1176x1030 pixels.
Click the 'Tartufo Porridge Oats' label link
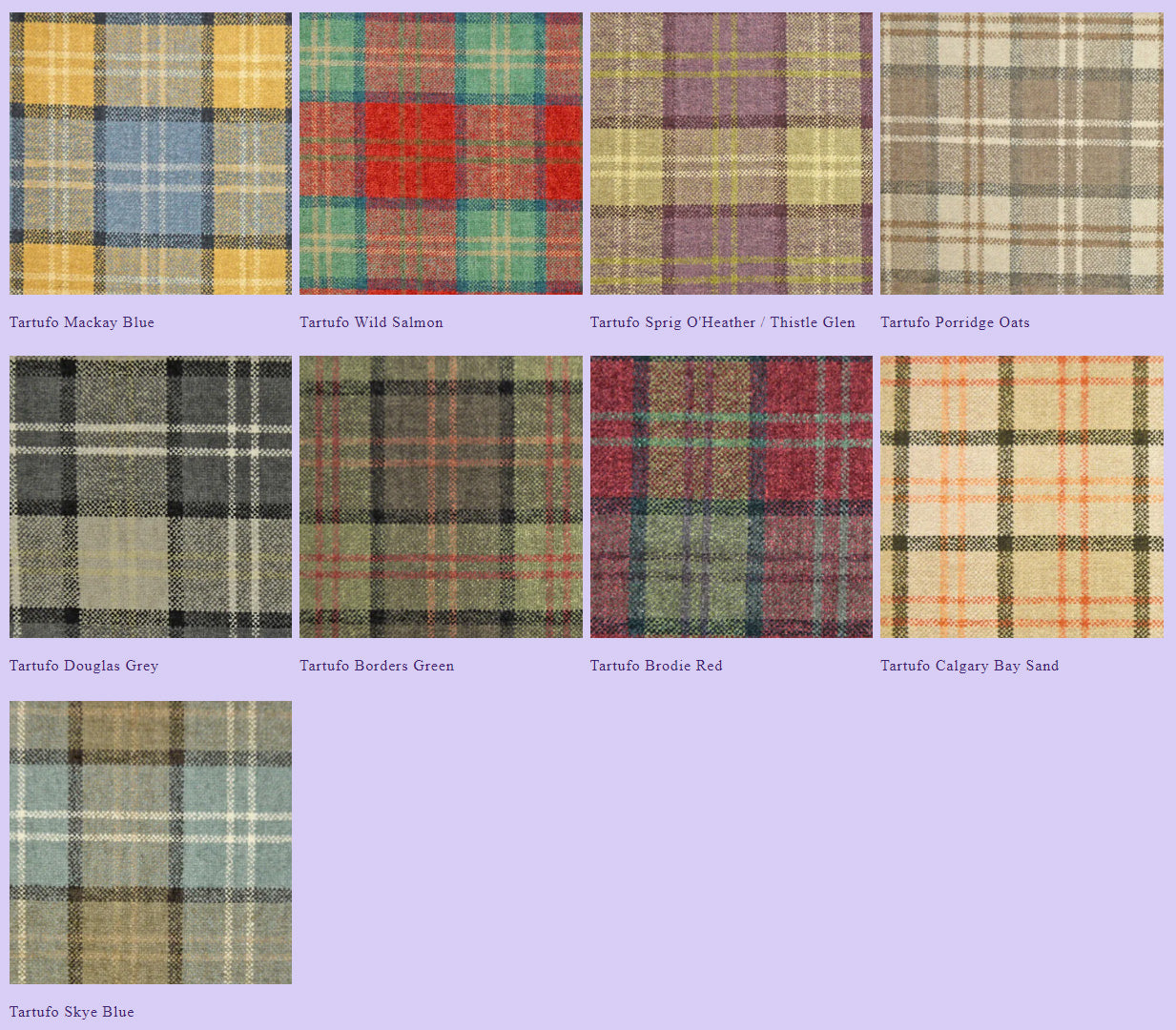tap(955, 322)
